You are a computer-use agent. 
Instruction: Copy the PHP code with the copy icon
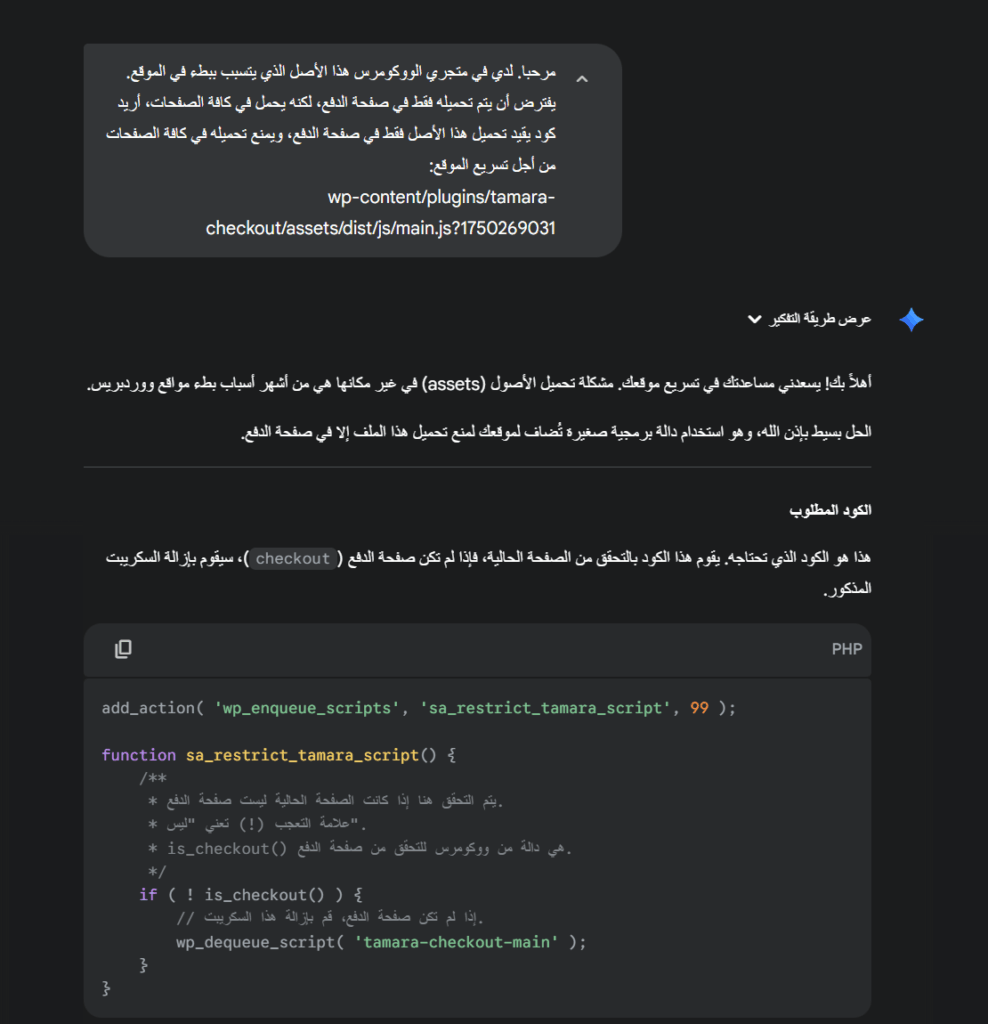pos(123,649)
